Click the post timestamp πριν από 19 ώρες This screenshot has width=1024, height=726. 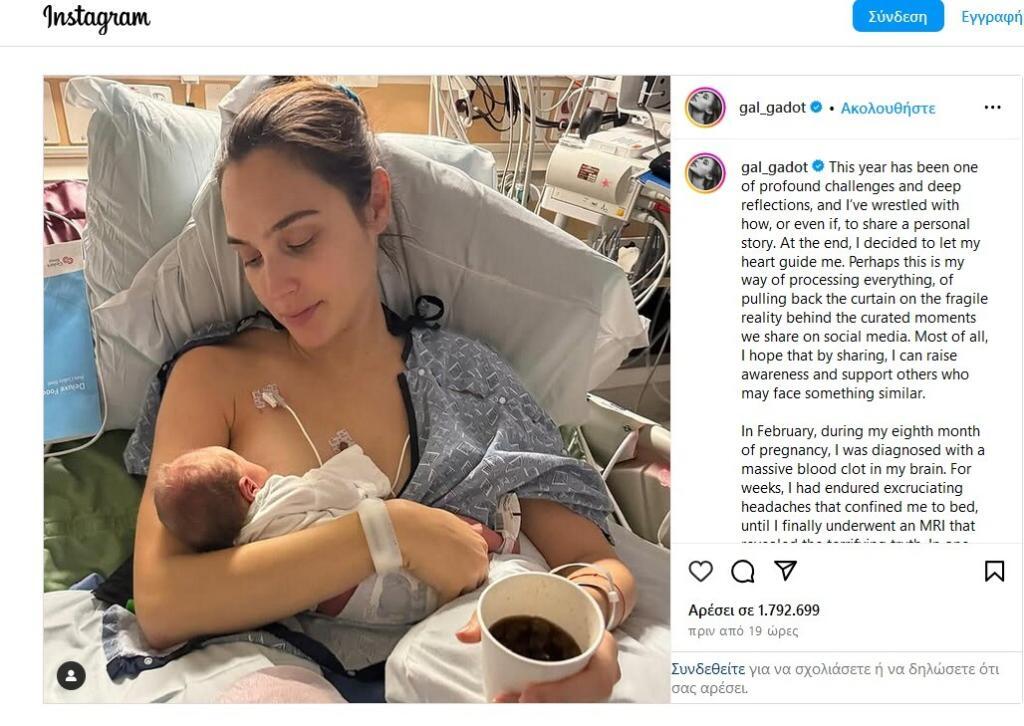coord(743,631)
